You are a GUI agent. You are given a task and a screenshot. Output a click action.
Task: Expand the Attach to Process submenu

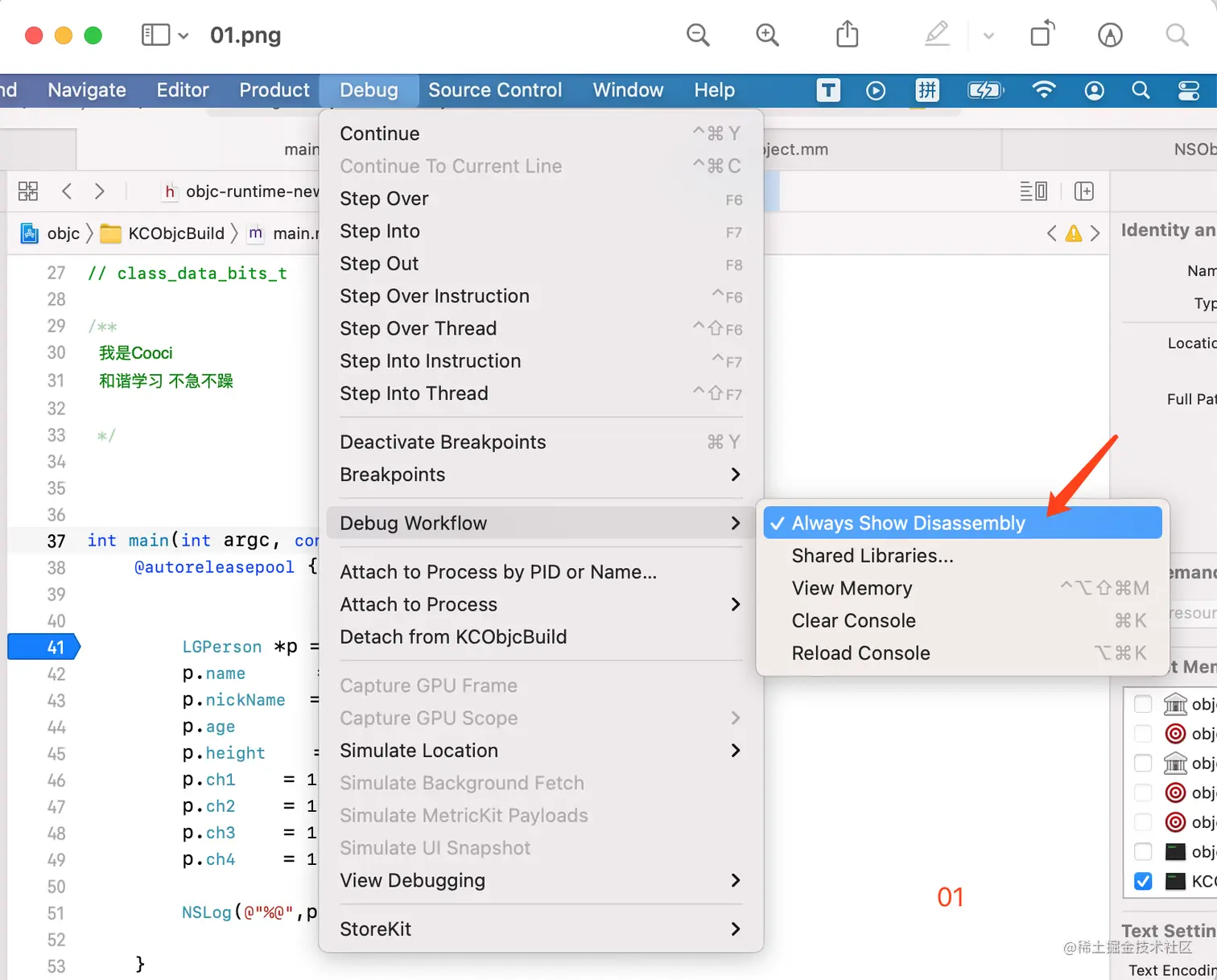pyautogui.click(x=541, y=604)
